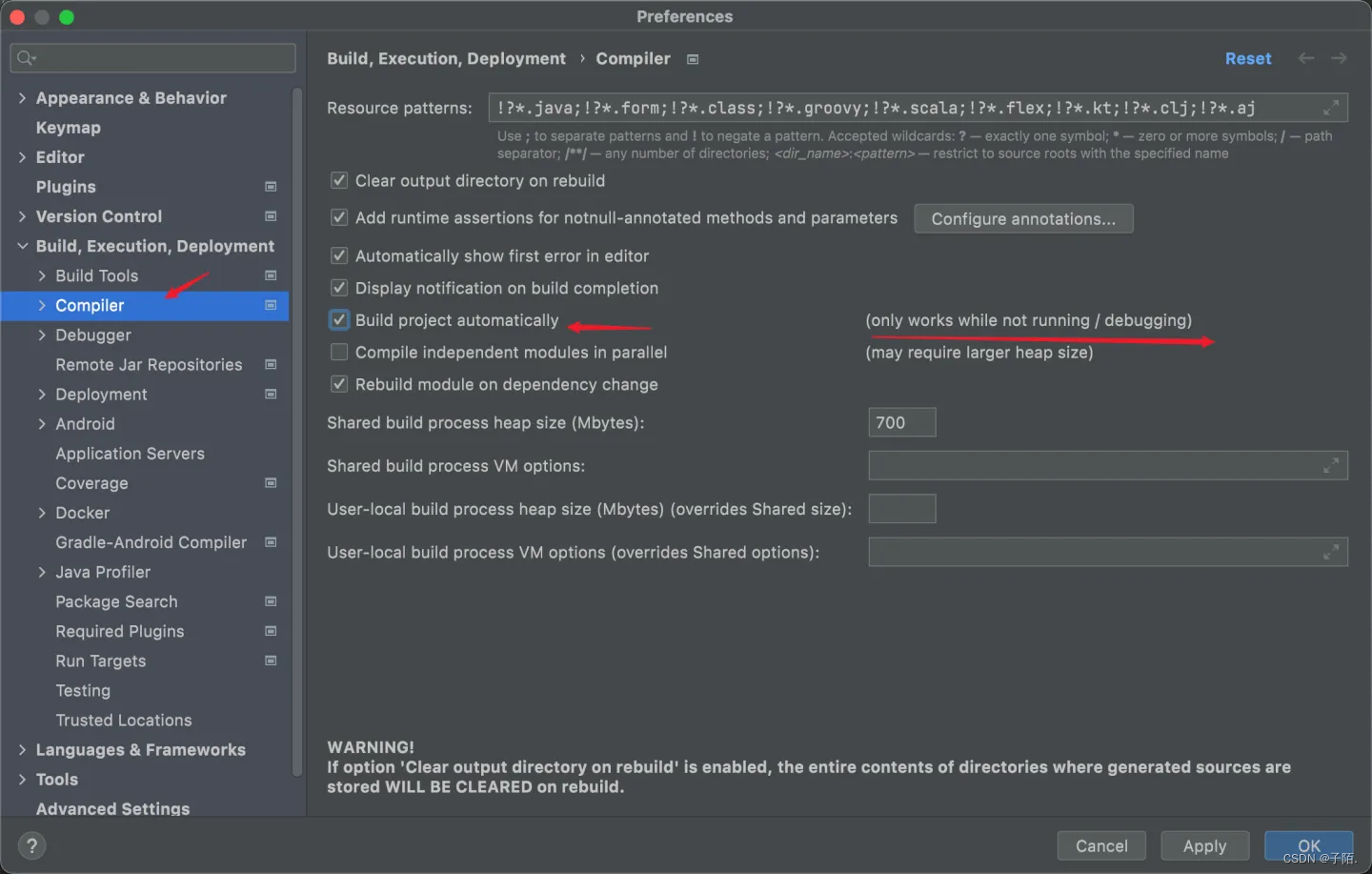Screen dimensions: 1372x874
Task: Click the project-level icon next to Version Control
Action: click(271, 216)
